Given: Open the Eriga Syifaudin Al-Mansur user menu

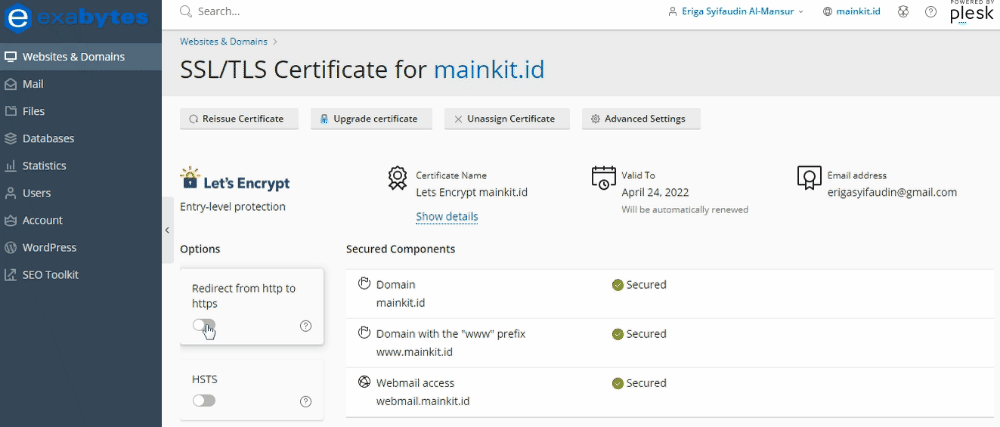Looking at the screenshot, I should (x=735, y=11).
